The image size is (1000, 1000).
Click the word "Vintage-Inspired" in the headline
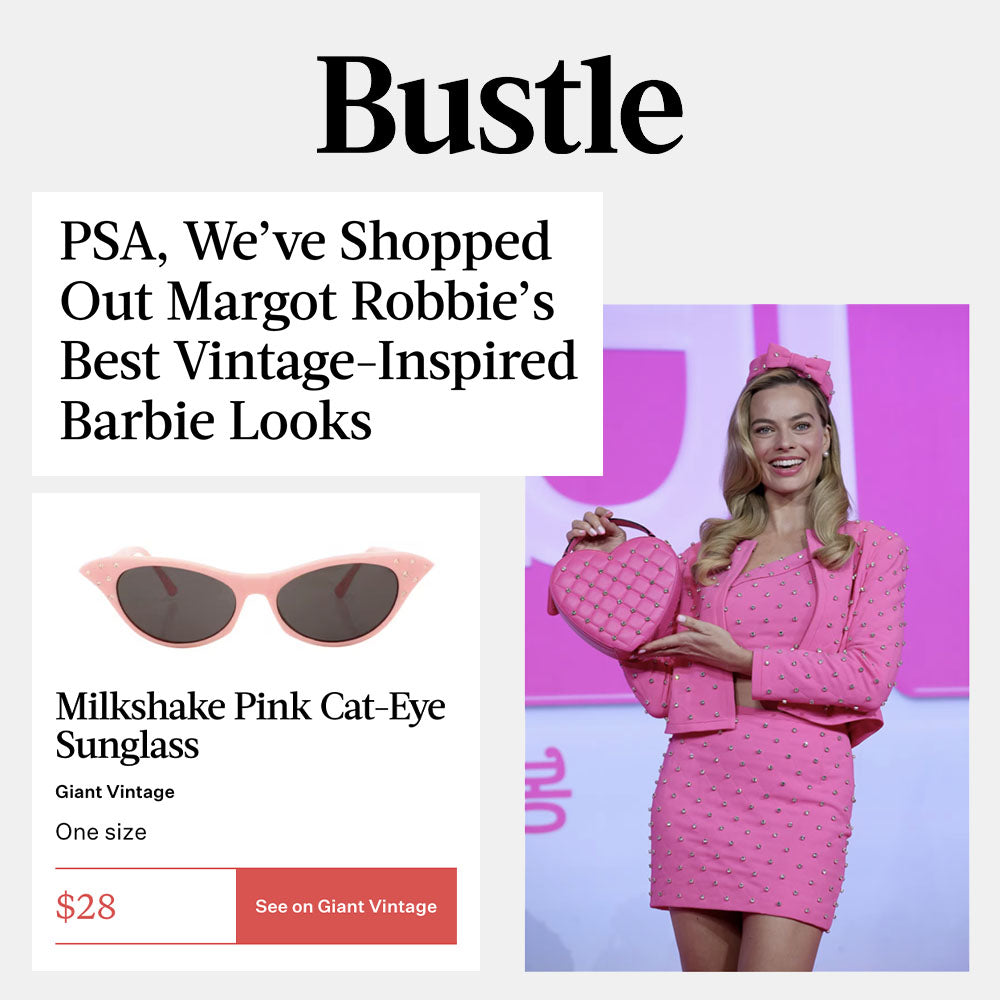[x=376, y=361]
